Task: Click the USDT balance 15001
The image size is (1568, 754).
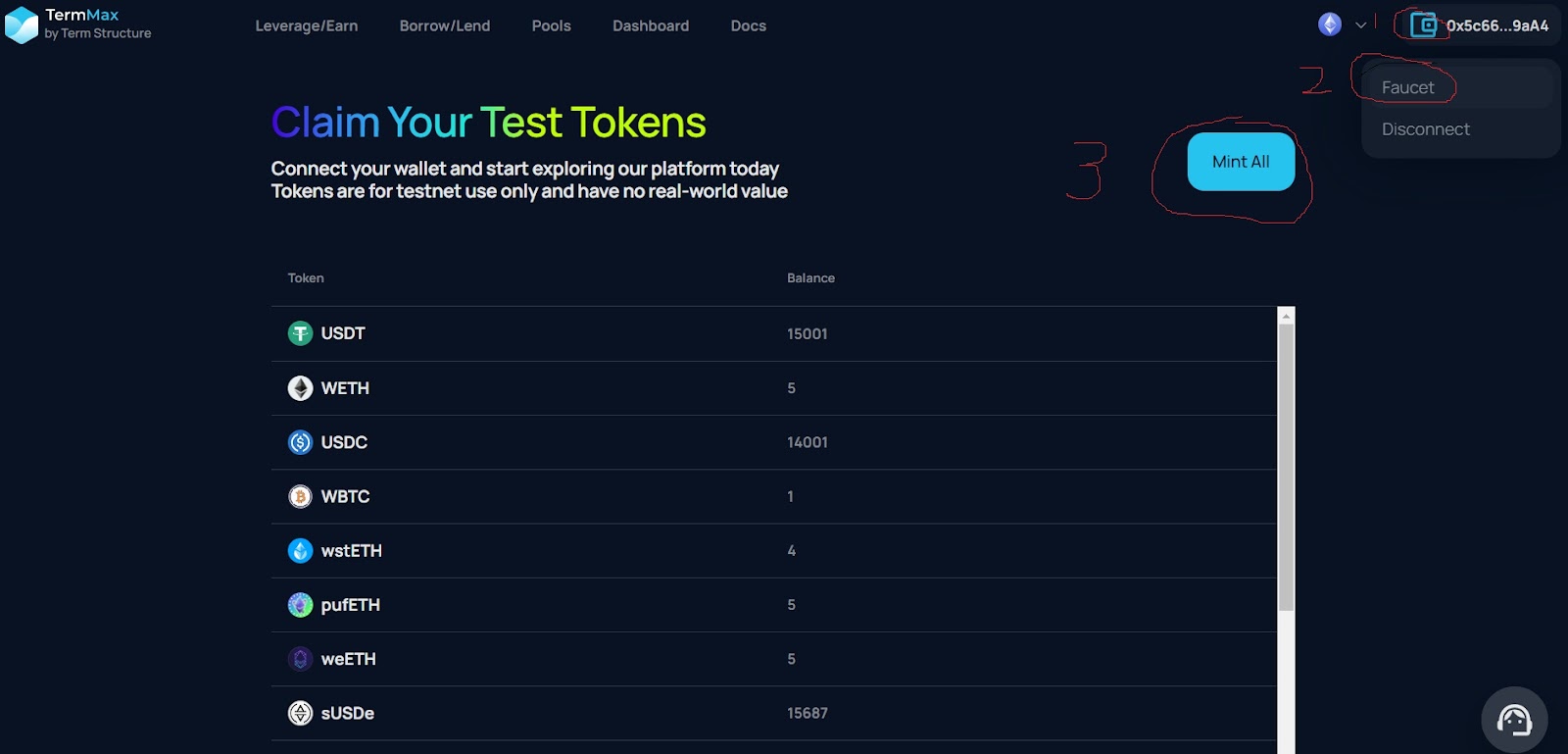Action: point(808,333)
